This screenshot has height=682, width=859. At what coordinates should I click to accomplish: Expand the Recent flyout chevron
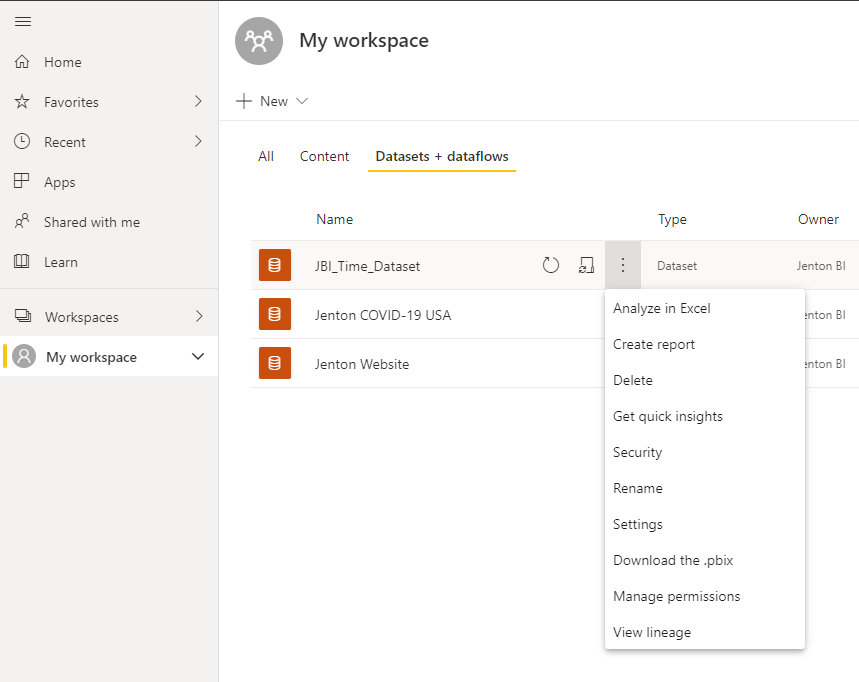pyautogui.click(x=198, y=141)
